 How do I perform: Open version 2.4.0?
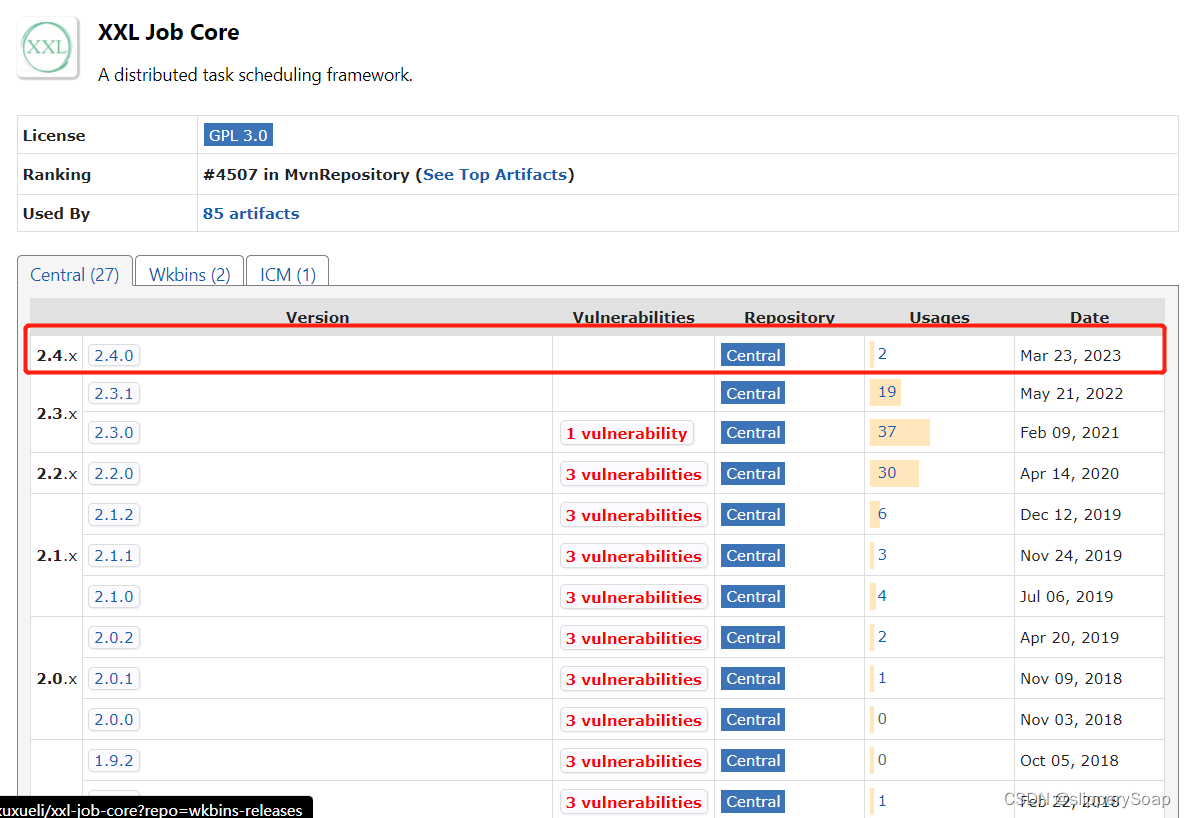click(114, 356)
